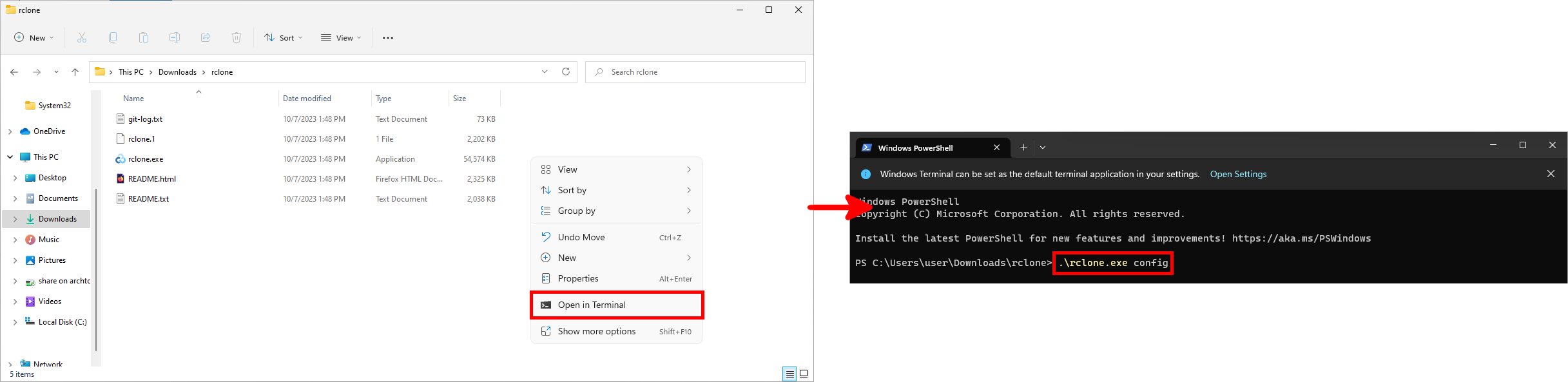Expand the Local Disk (C:) node
The height and width of the screenshot is (382, 1568).
(15, 322)
